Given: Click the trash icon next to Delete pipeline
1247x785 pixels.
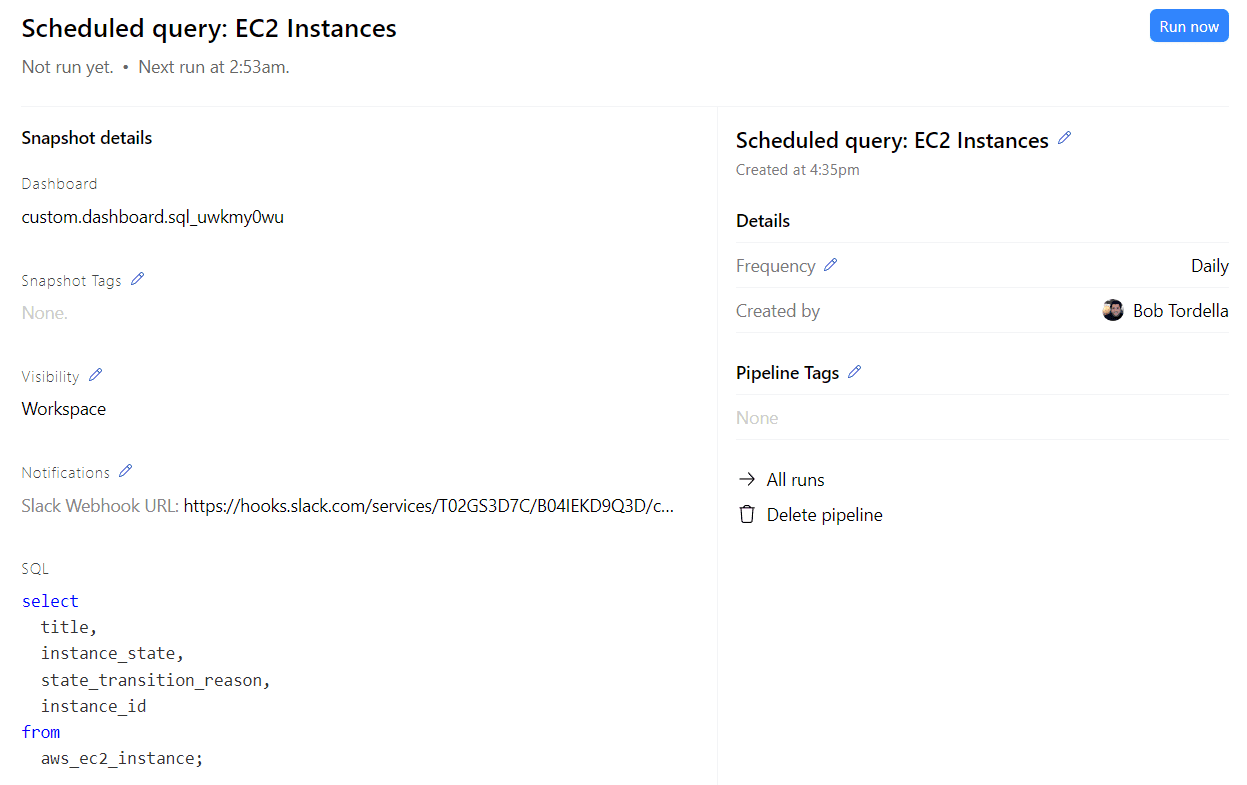Looking at the screenshot, I should click(x=746, y=513).
